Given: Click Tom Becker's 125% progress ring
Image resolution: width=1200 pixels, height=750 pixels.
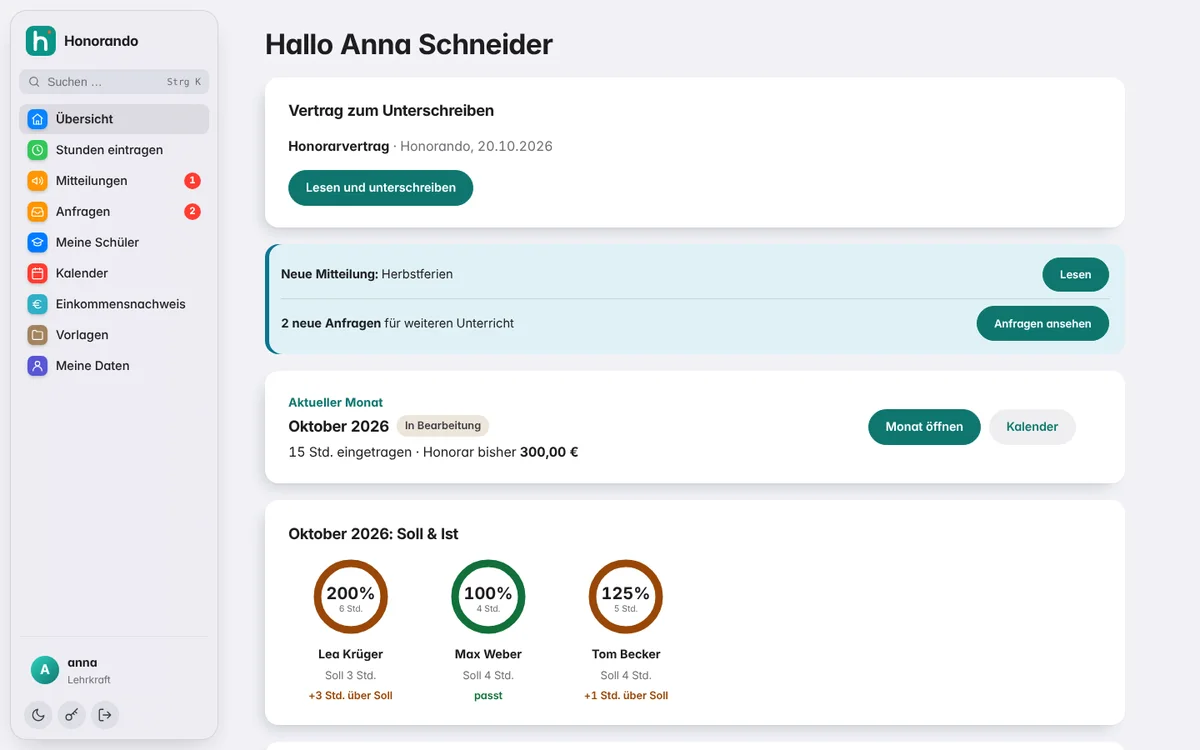Looking at the screenshot, I should 626,597.
